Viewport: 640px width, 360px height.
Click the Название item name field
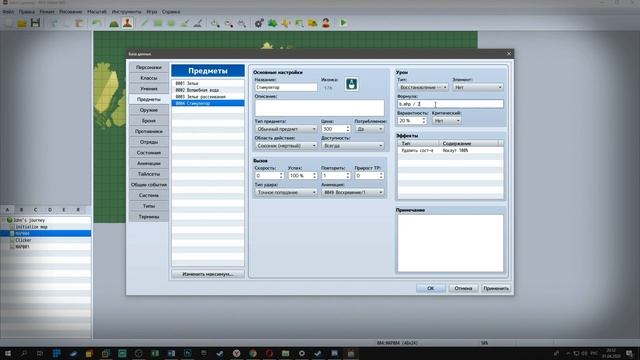click(x=286, y=87)
